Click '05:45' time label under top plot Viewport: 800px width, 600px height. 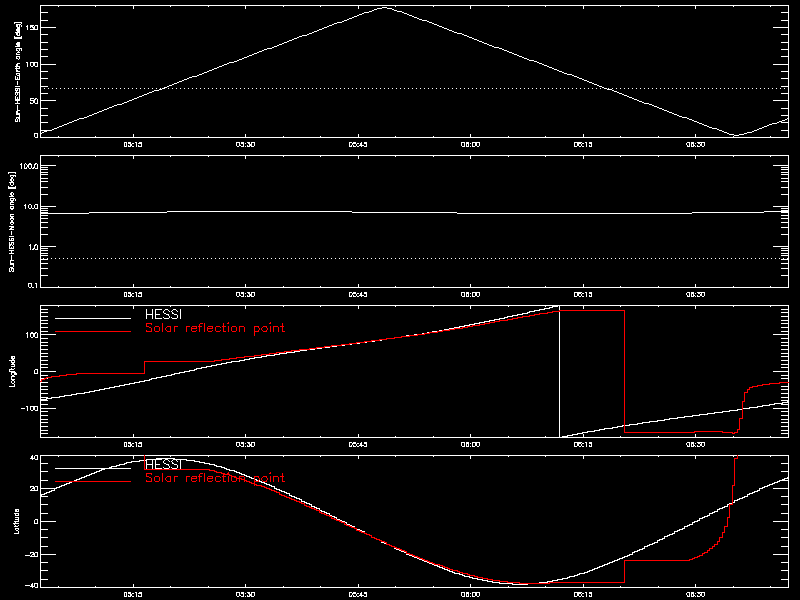coord(358,144)
